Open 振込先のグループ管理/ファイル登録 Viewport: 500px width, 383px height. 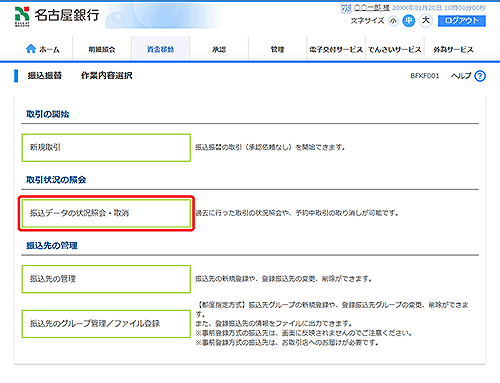[x=106, y=324]
